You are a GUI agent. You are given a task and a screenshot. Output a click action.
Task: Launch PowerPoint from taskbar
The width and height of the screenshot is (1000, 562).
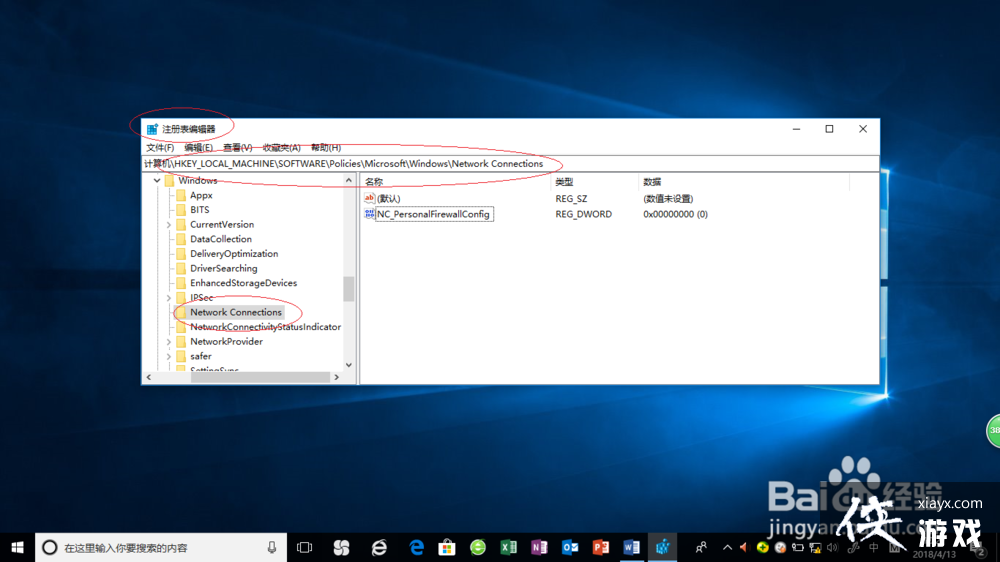pyautogui.click(x=601, y=547)
